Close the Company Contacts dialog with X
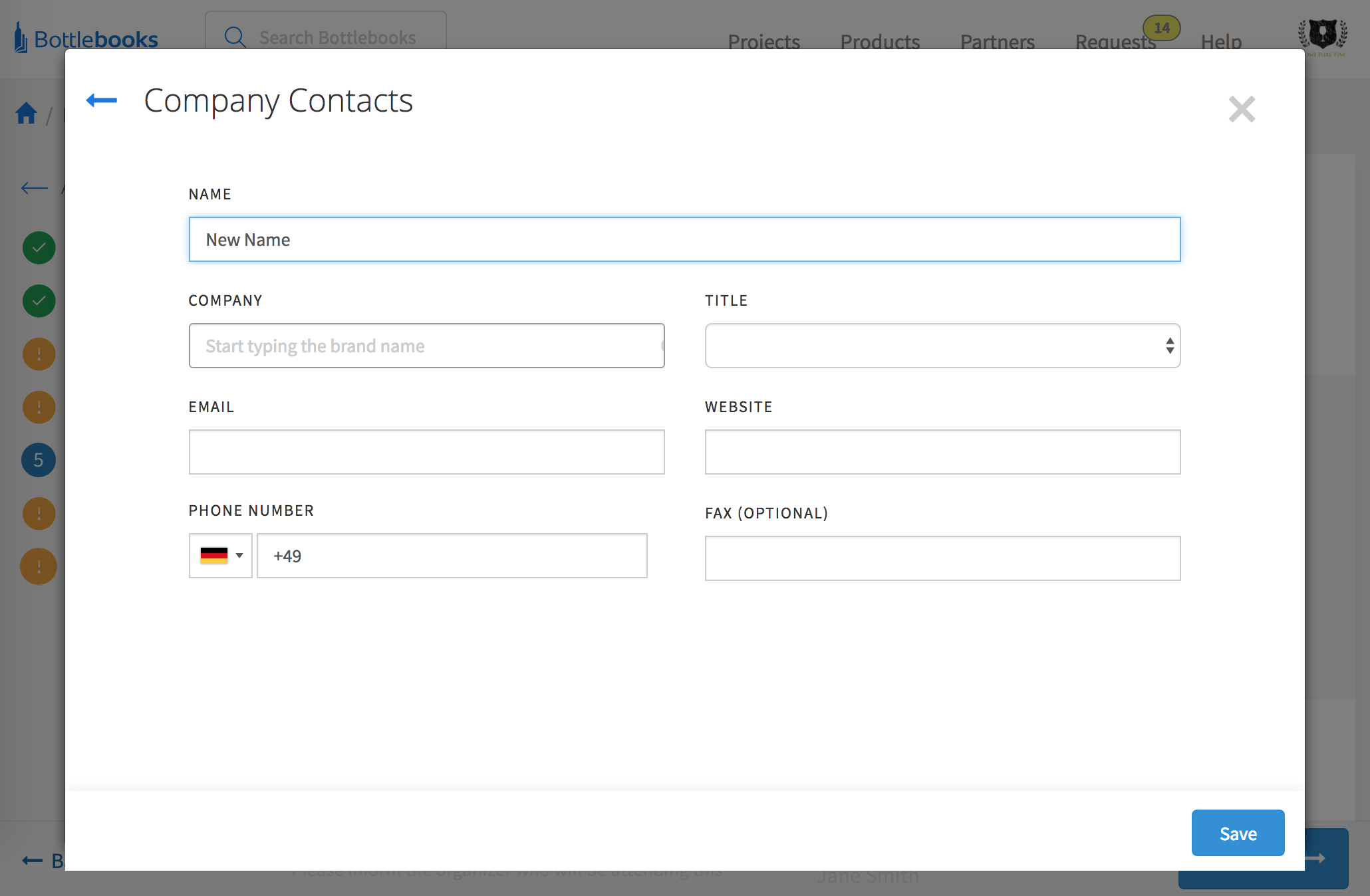The image size is (1370, 896). (x=1241, y=109)
